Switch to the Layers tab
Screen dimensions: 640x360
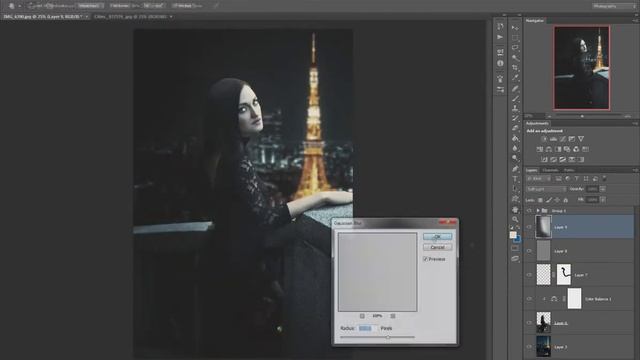point(531,170)
